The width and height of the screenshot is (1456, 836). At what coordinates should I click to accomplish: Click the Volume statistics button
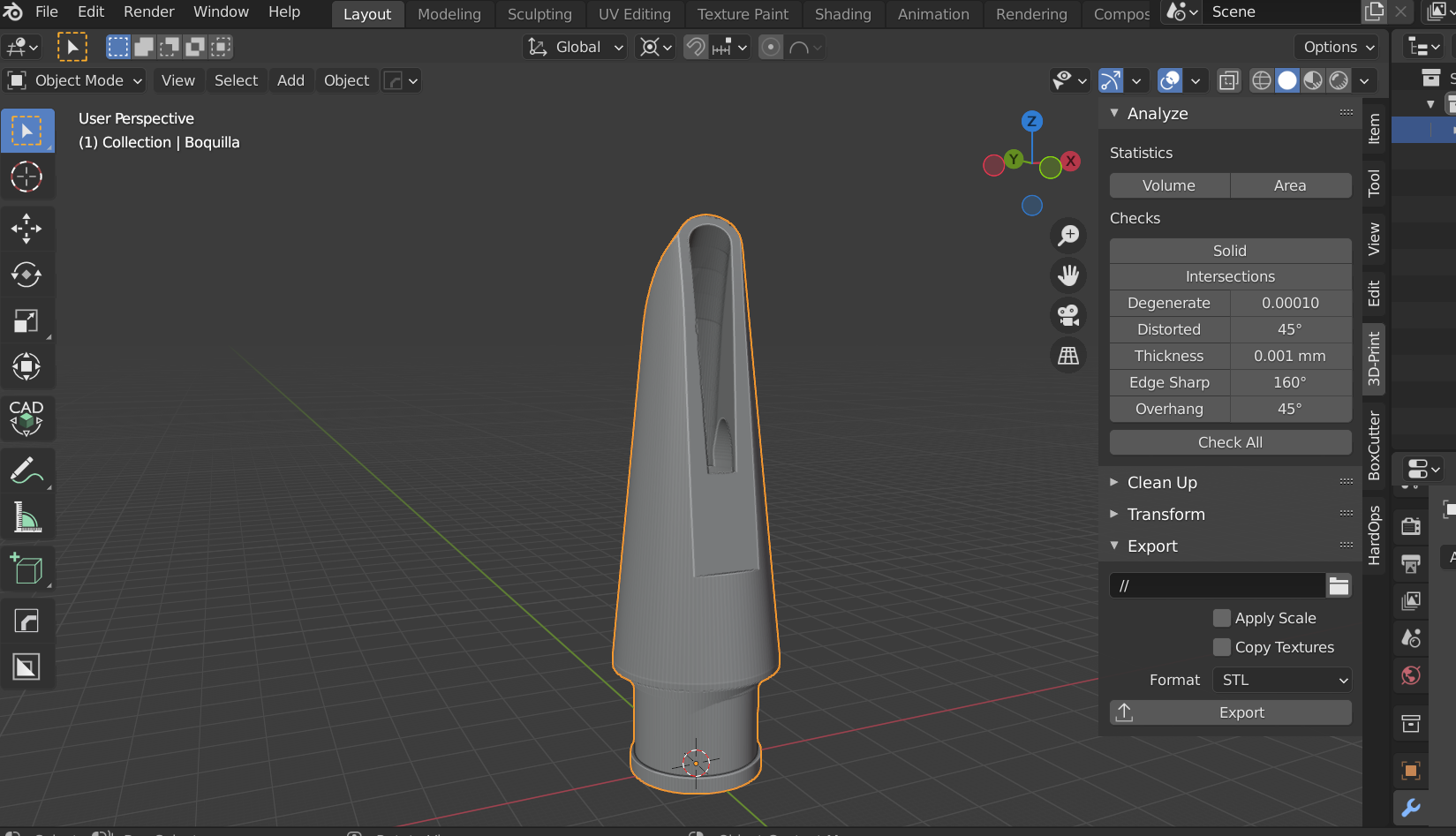[1169, 185]
